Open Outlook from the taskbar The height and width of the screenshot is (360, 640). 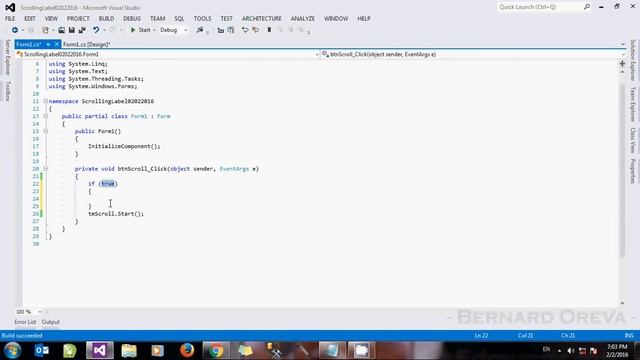(41, 351)
